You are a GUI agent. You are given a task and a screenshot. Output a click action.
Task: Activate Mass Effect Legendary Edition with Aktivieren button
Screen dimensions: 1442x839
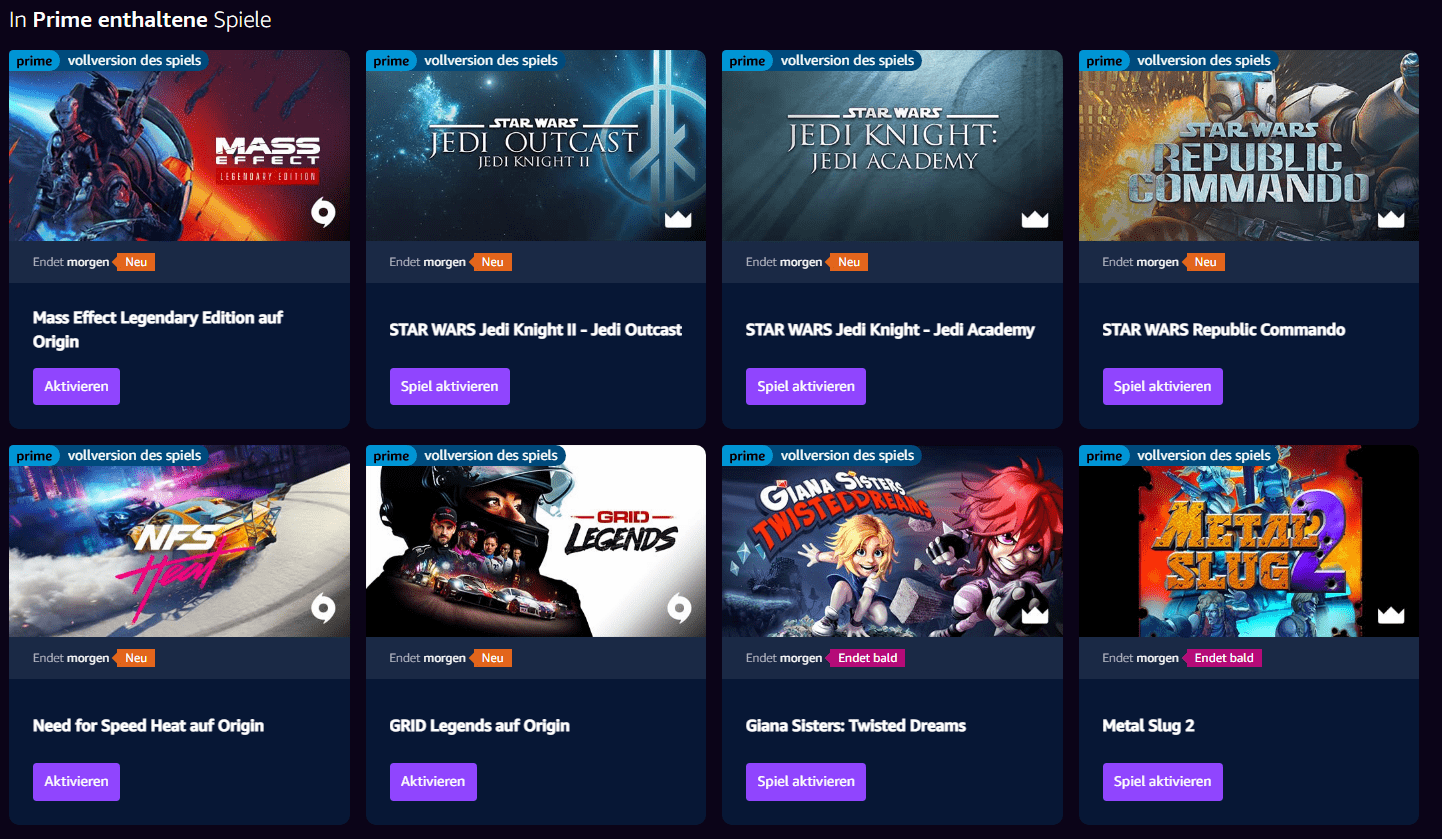[76, 386]
